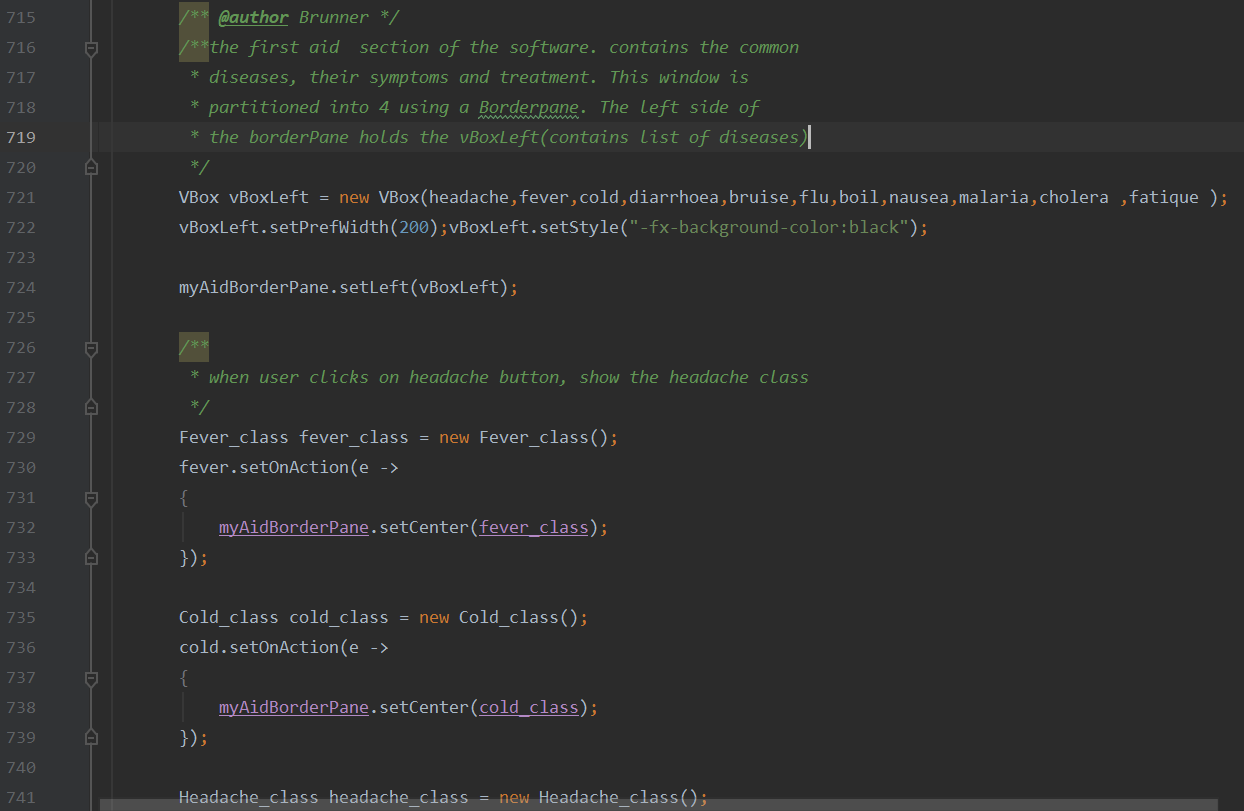1244x811 pixels.
Task: Click the malaria argument in the VBox constructor
Action: click(x=994, y=197)
